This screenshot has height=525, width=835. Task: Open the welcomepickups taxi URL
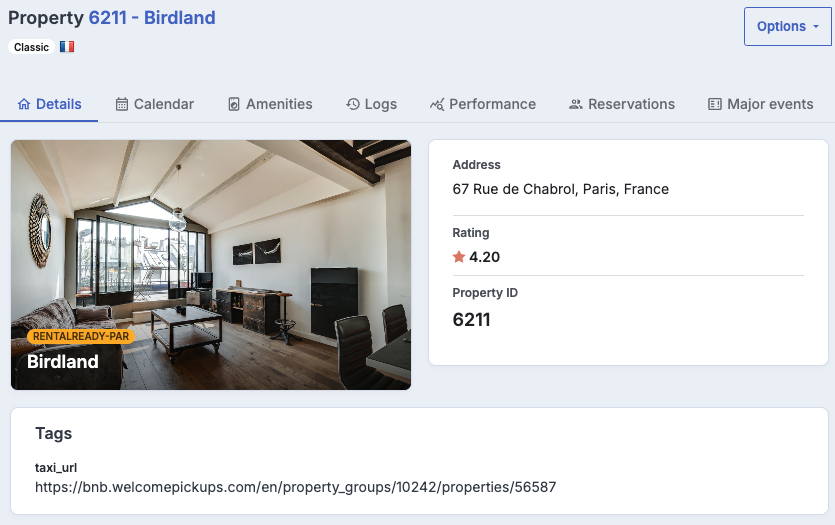coord(296,487)
